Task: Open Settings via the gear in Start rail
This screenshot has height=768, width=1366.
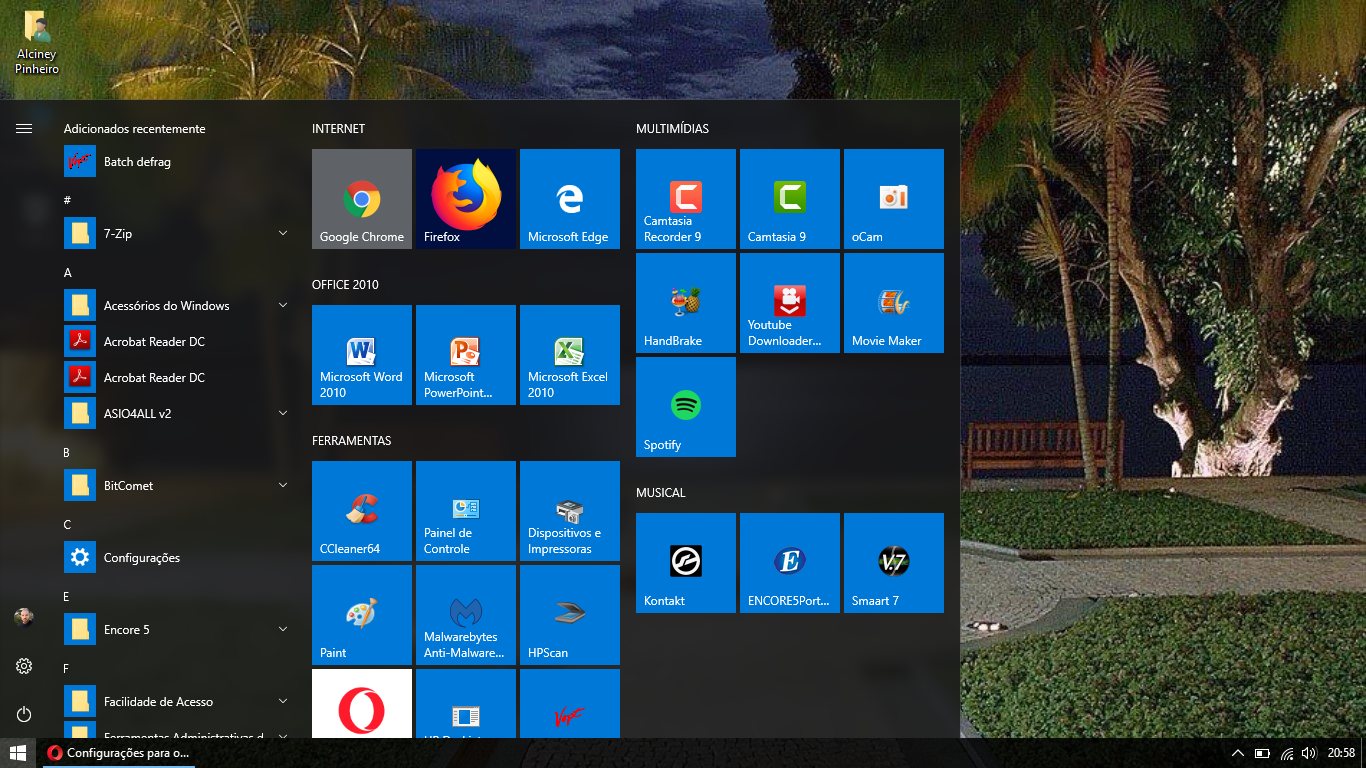Action: (x=24, y=666)
